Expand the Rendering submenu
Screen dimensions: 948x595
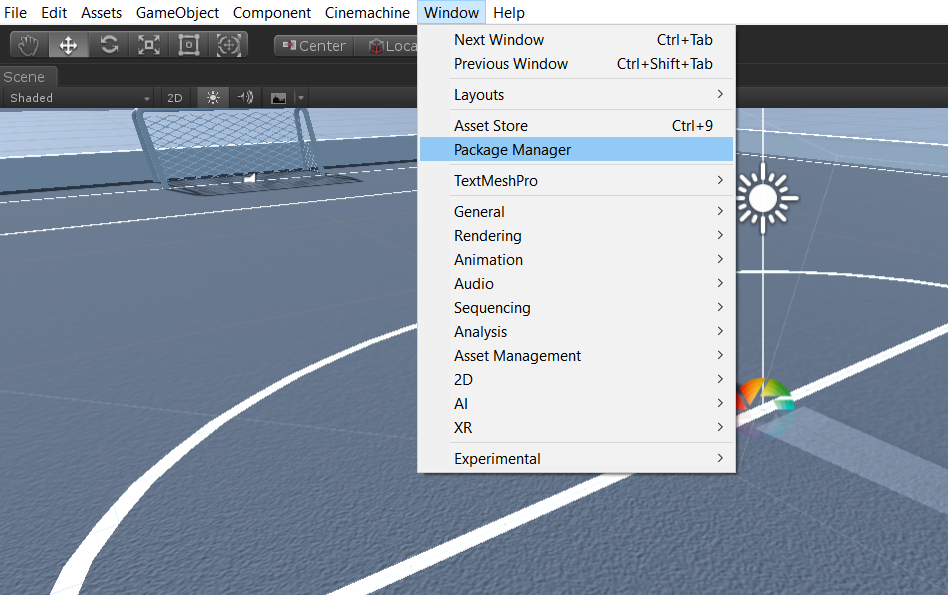click(576, 236)
